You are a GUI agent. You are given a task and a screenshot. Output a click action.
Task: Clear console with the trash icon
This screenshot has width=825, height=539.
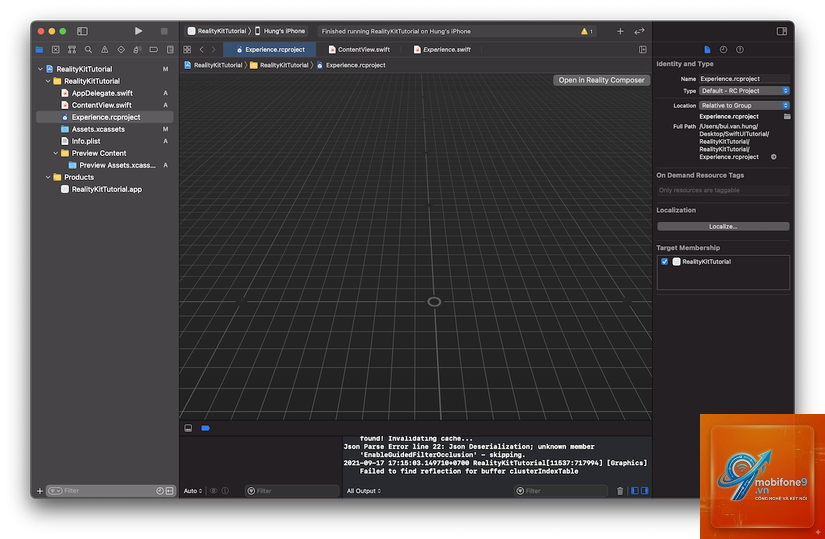click(620, 491)
